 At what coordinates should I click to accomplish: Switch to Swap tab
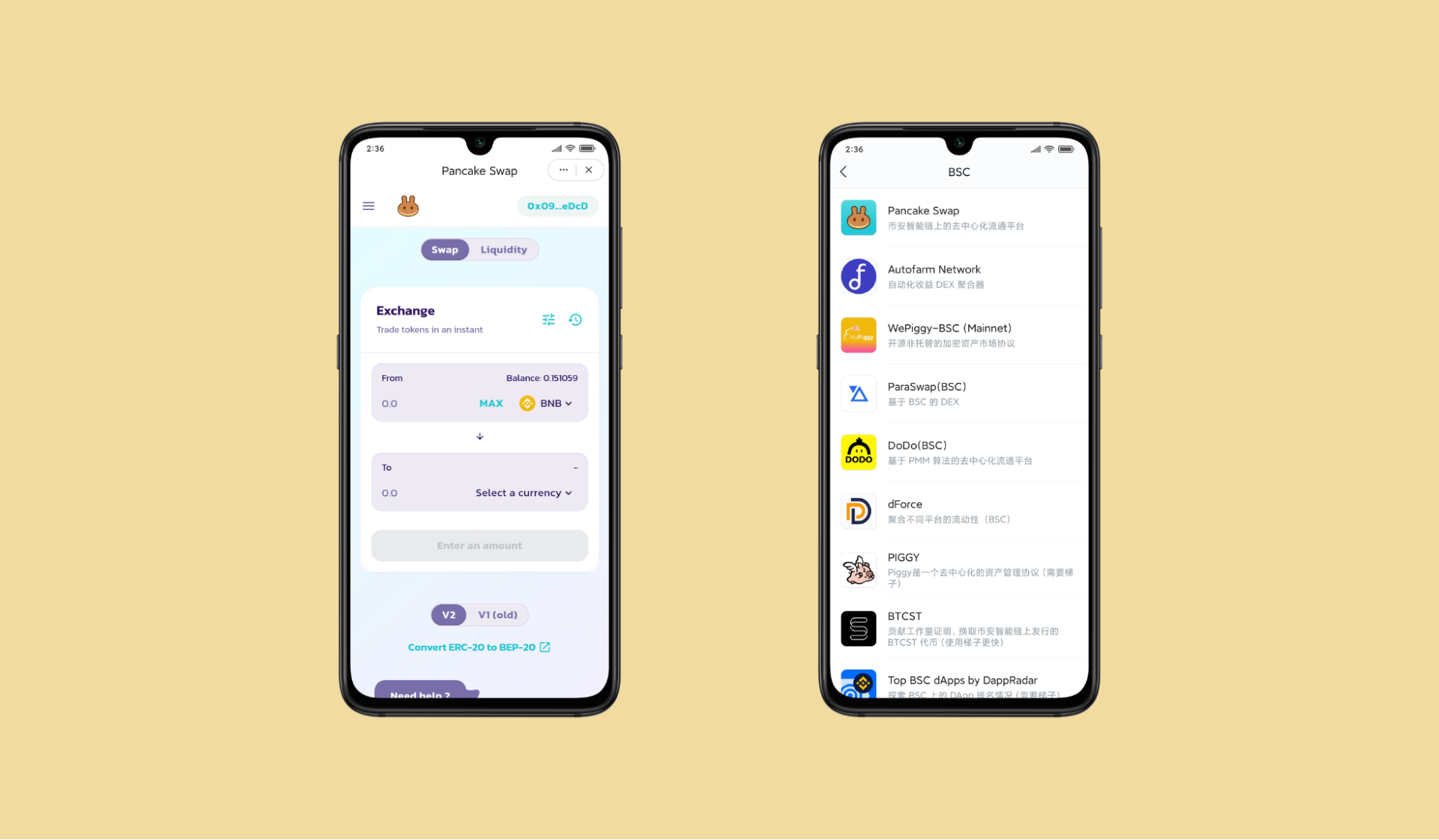(443, 249)
